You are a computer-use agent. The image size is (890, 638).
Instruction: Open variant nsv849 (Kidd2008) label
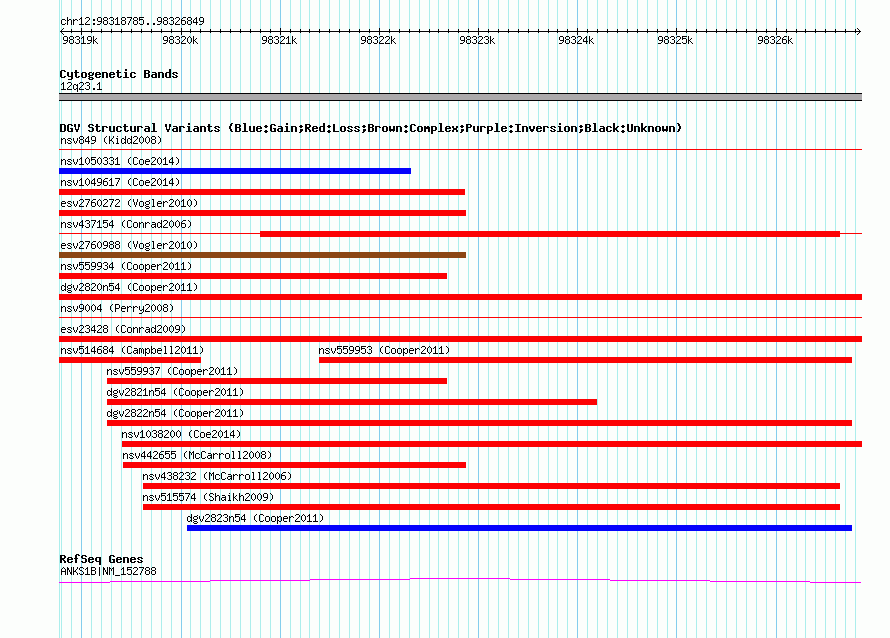tap(111, 140)
